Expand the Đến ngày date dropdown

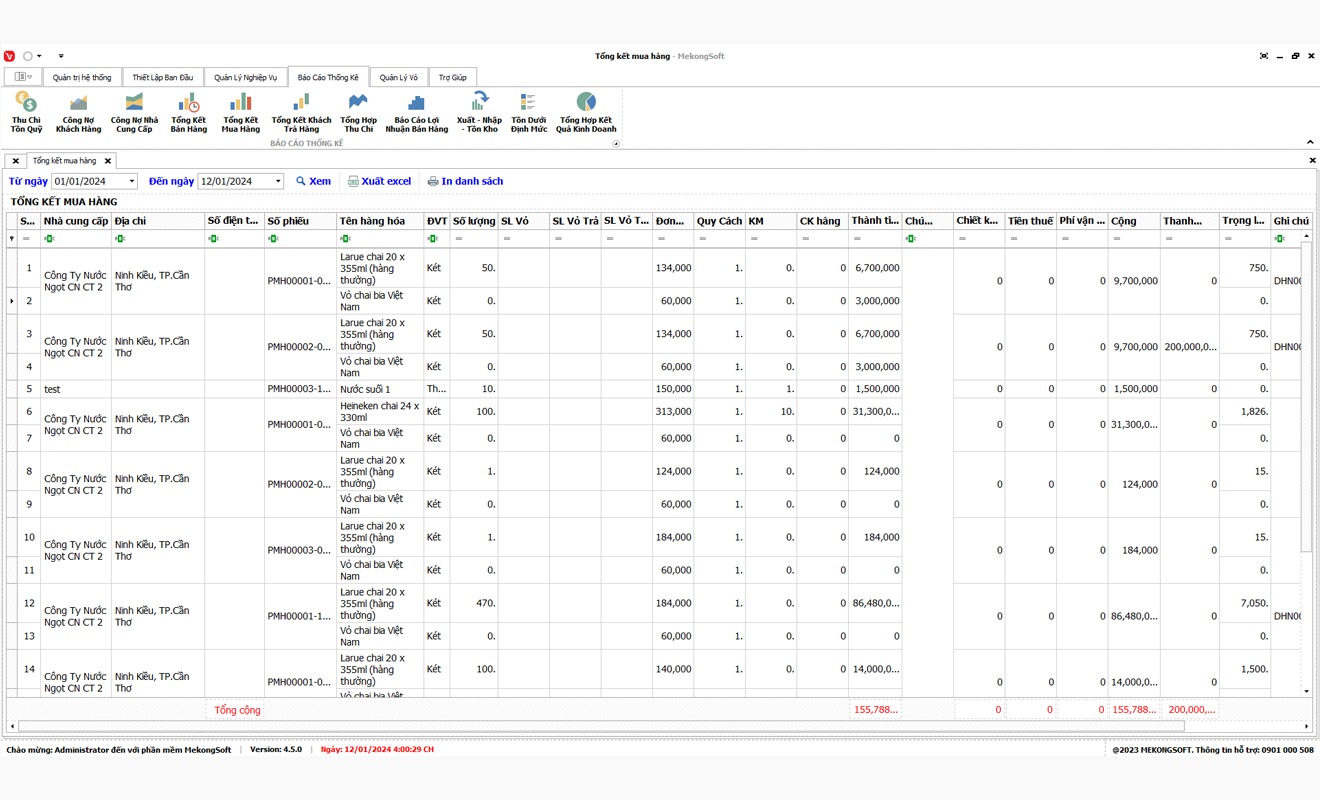(x=277, y=182)
